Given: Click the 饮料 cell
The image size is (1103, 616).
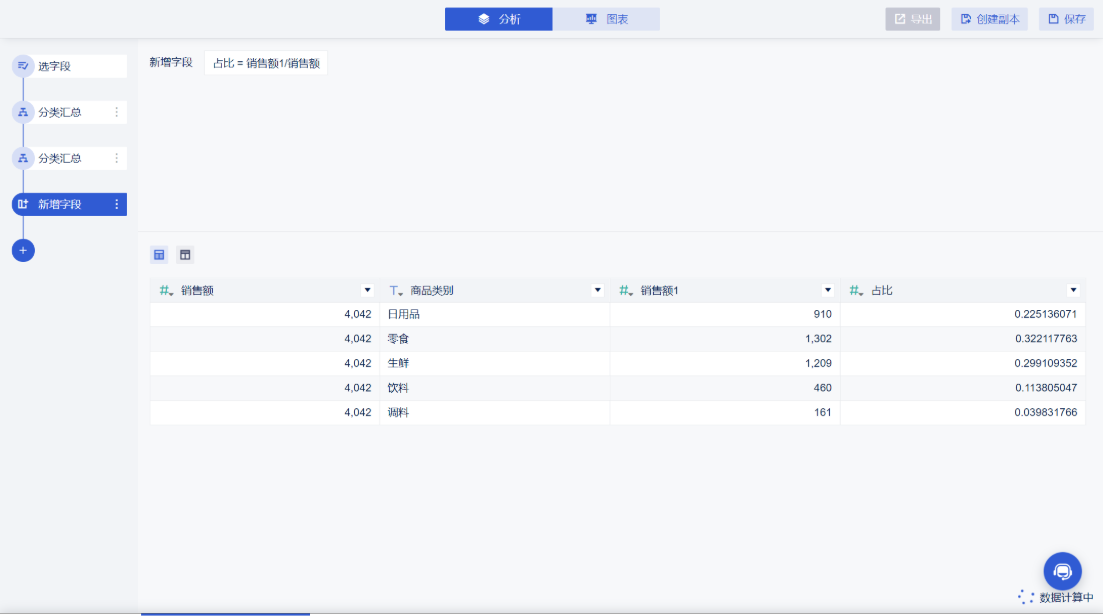Looking at the screenshot, I should click(x=495, y=388).
